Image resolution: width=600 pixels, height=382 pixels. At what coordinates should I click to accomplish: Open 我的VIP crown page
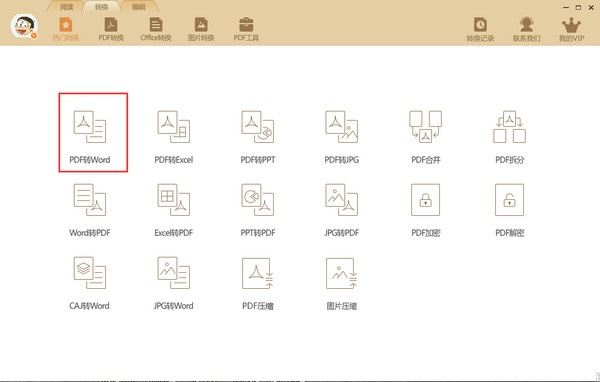(571, 29)
